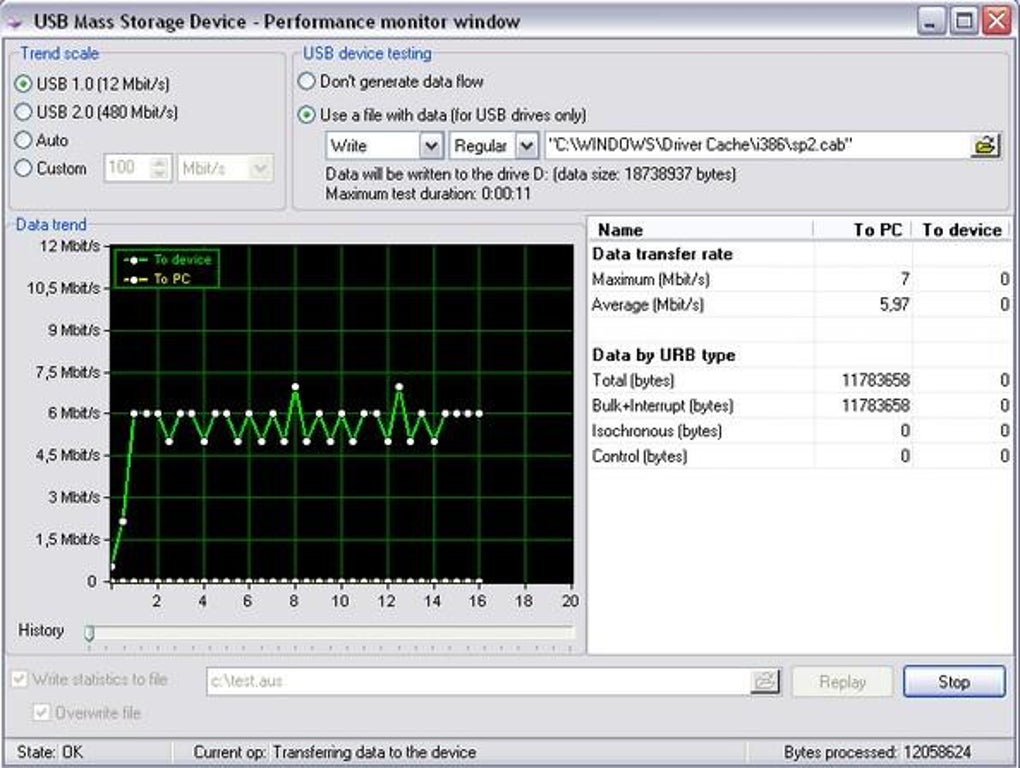Click the Current op status text

pos(334,752)
